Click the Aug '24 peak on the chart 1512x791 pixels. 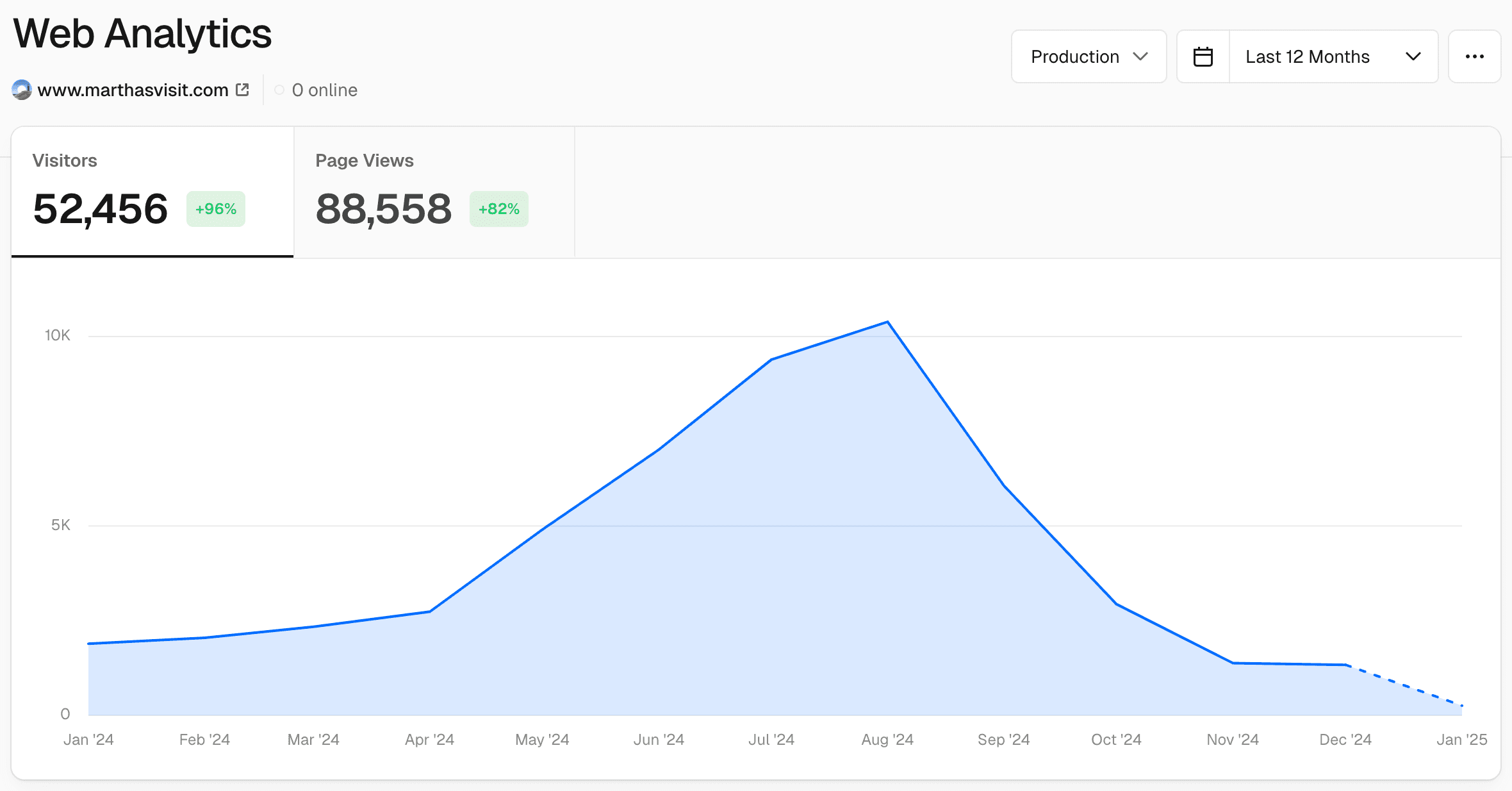[887, 322]
